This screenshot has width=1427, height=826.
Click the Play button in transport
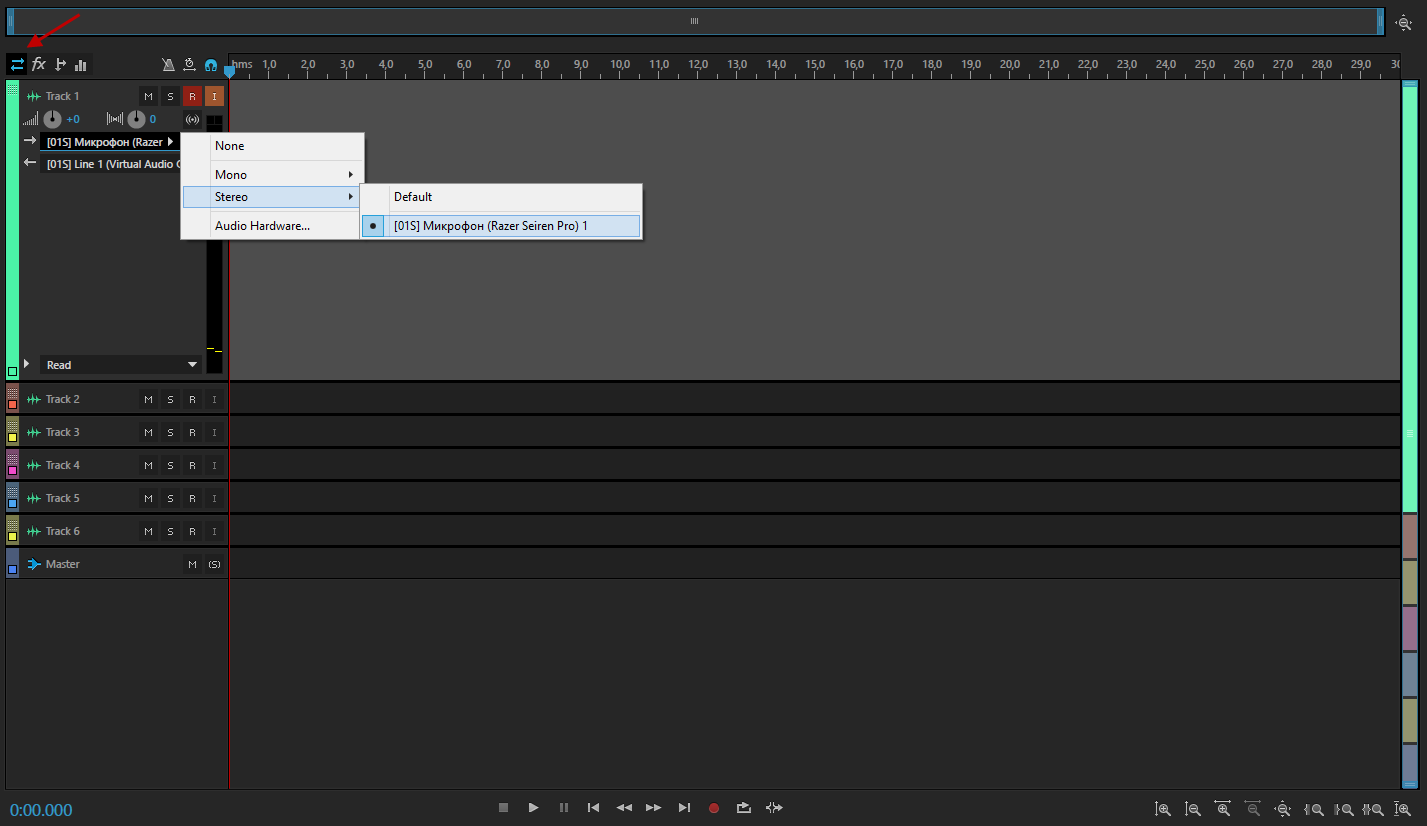click(534, 807)
